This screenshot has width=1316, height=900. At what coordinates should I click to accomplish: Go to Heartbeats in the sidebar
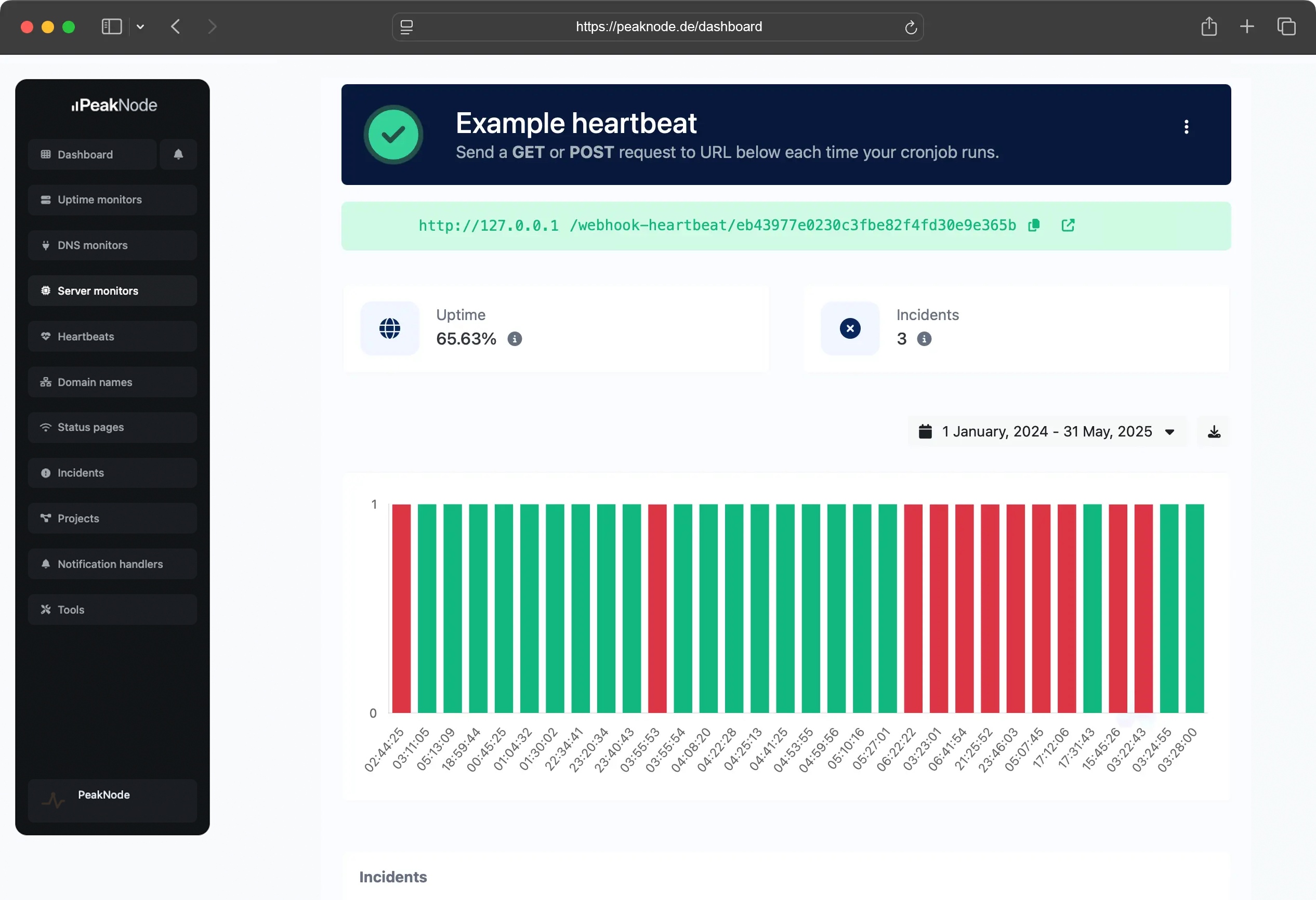(x=112, y=337)
